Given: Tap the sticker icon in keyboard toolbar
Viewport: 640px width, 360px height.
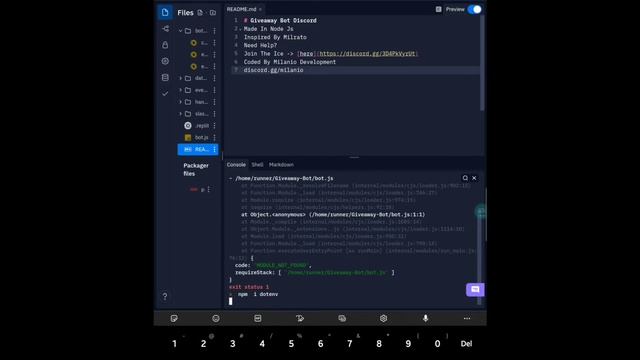Looking at the screenshot, I should tap(174, 318).
